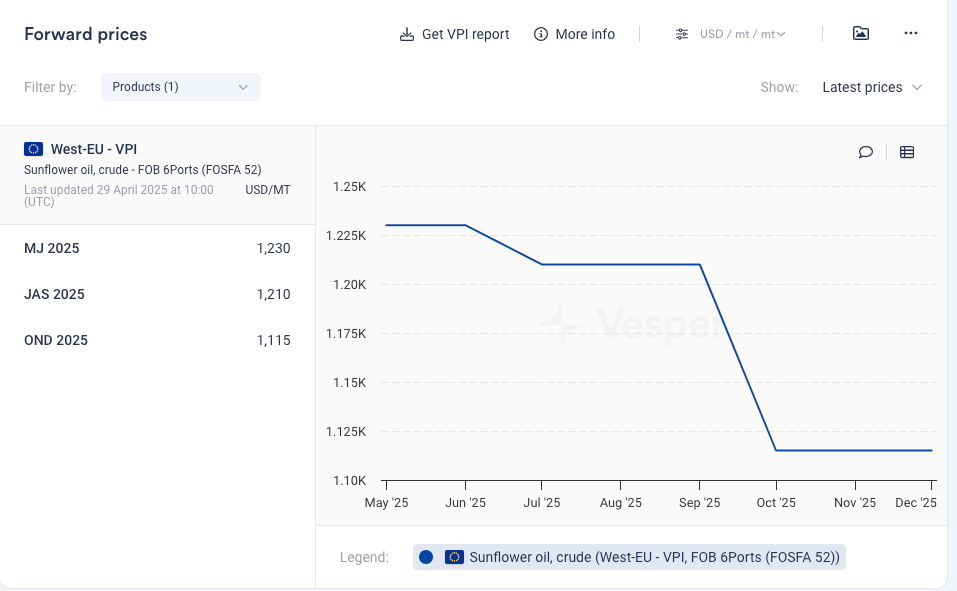
Task: Click the More info circle icon
Action: (541, 34)
